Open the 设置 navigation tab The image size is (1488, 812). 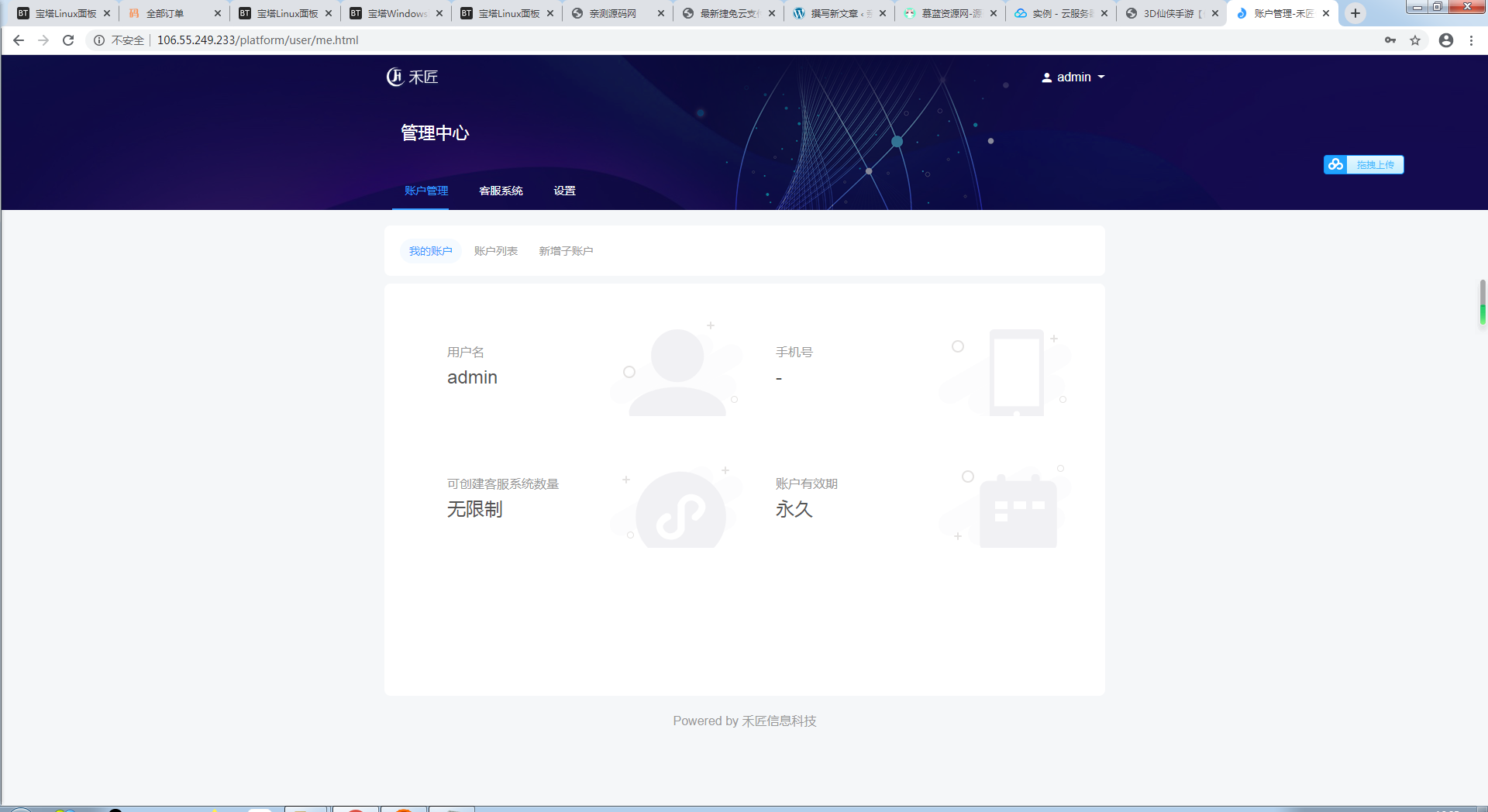564,191
